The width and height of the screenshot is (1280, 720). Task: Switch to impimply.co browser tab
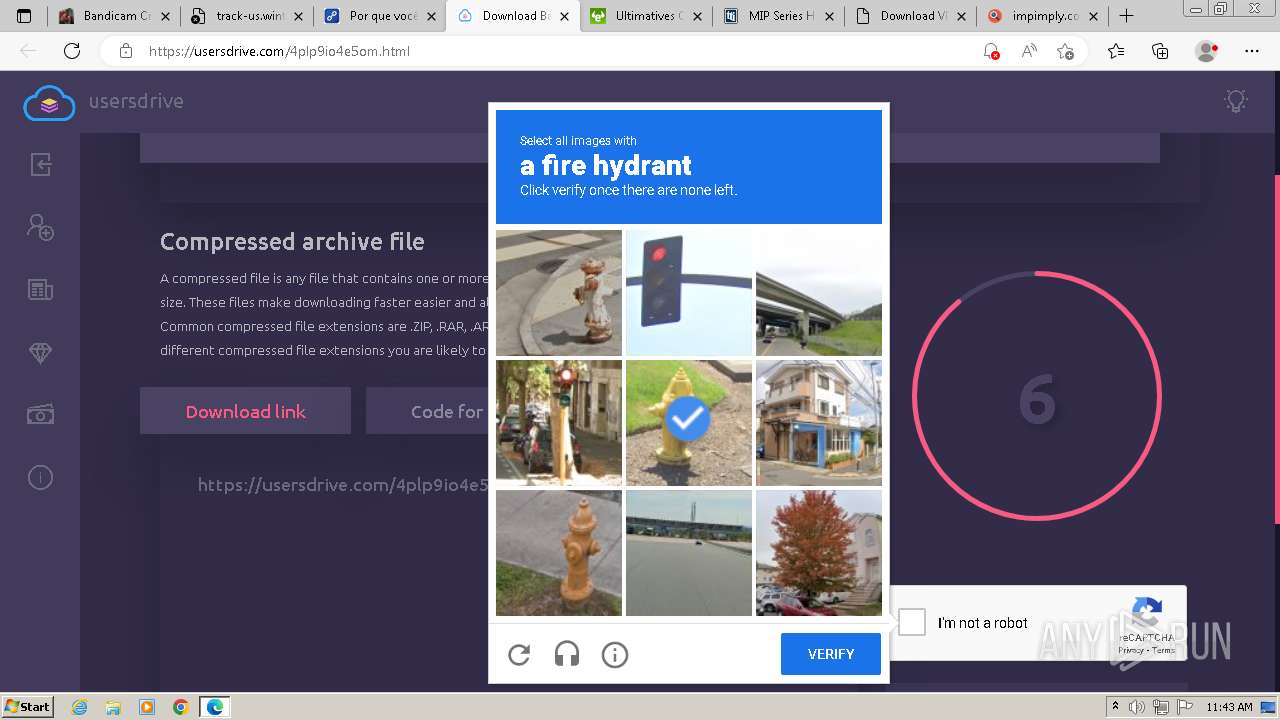(1044, 16)
